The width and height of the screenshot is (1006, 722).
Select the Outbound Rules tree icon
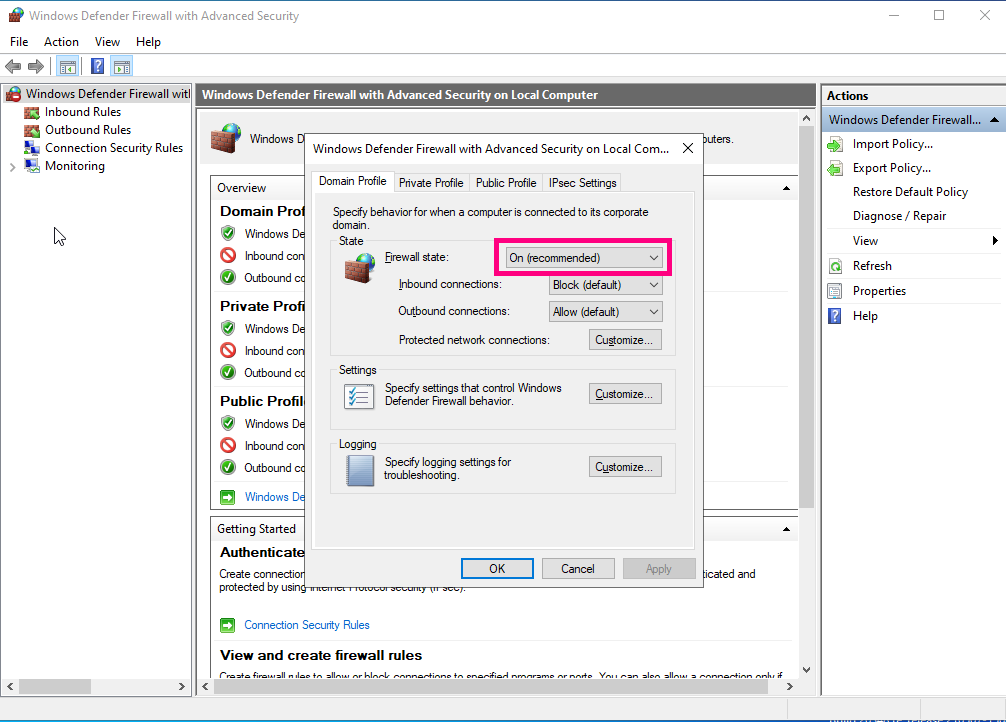pos(31,130)
